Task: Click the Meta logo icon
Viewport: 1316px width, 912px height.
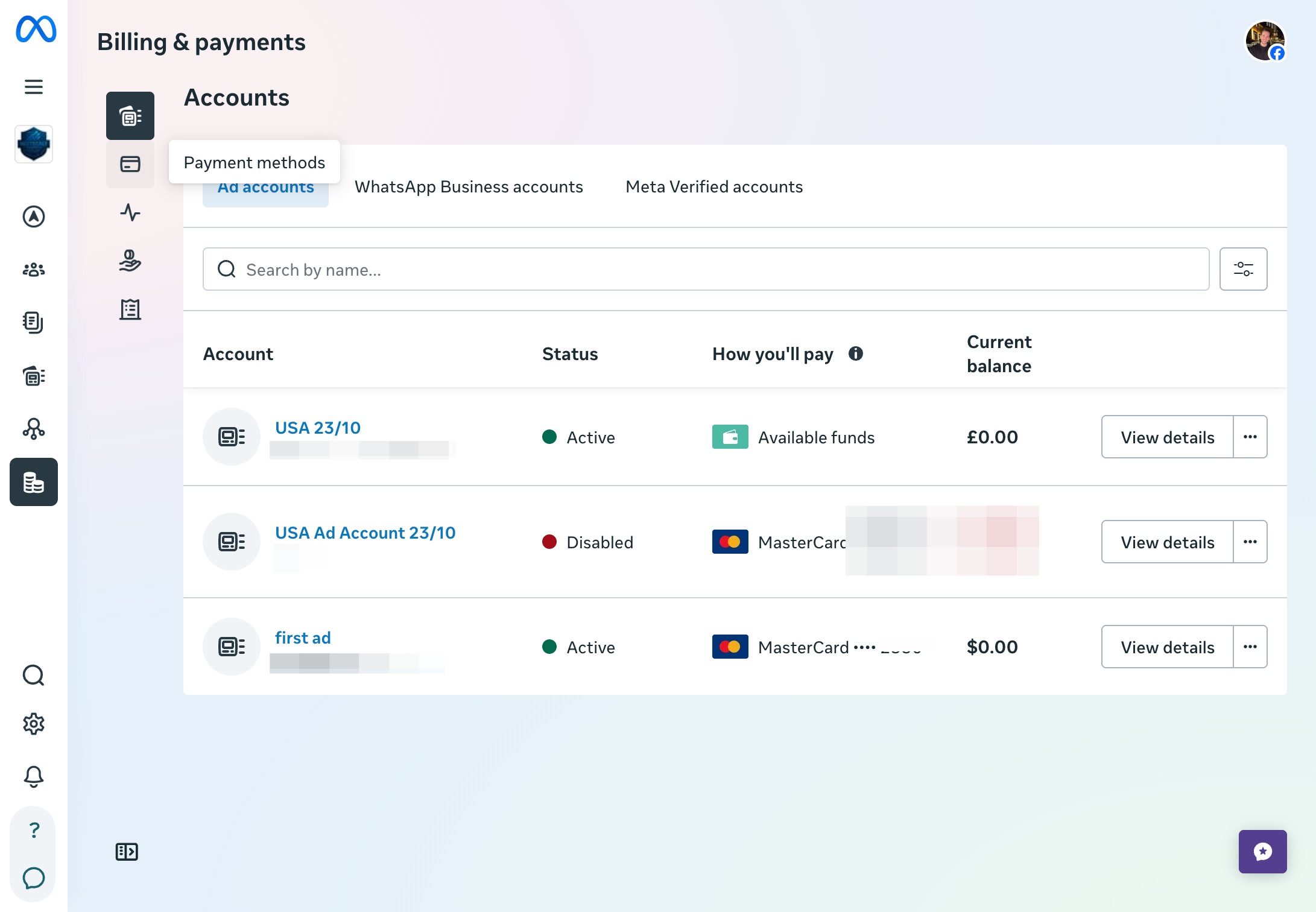Action: tap(36, 30)
